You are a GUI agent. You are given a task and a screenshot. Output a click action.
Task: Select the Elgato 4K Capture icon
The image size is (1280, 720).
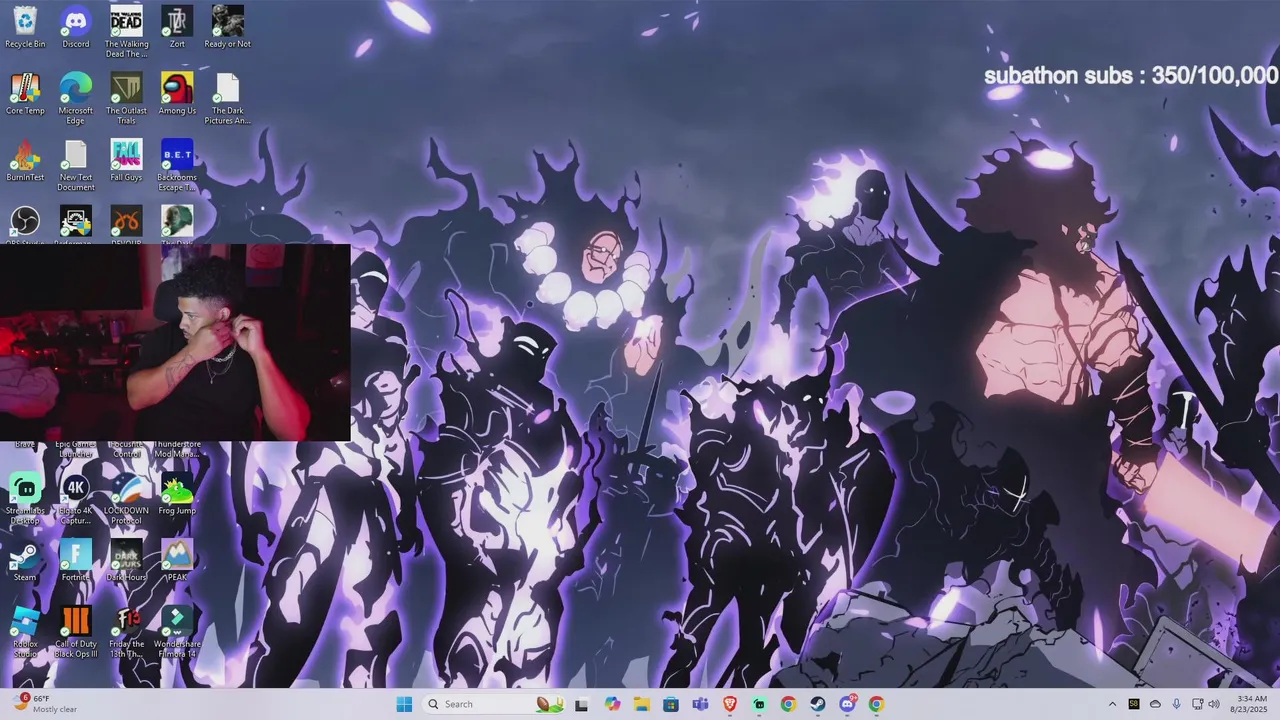pyautogui.click(x=76, y=499)
